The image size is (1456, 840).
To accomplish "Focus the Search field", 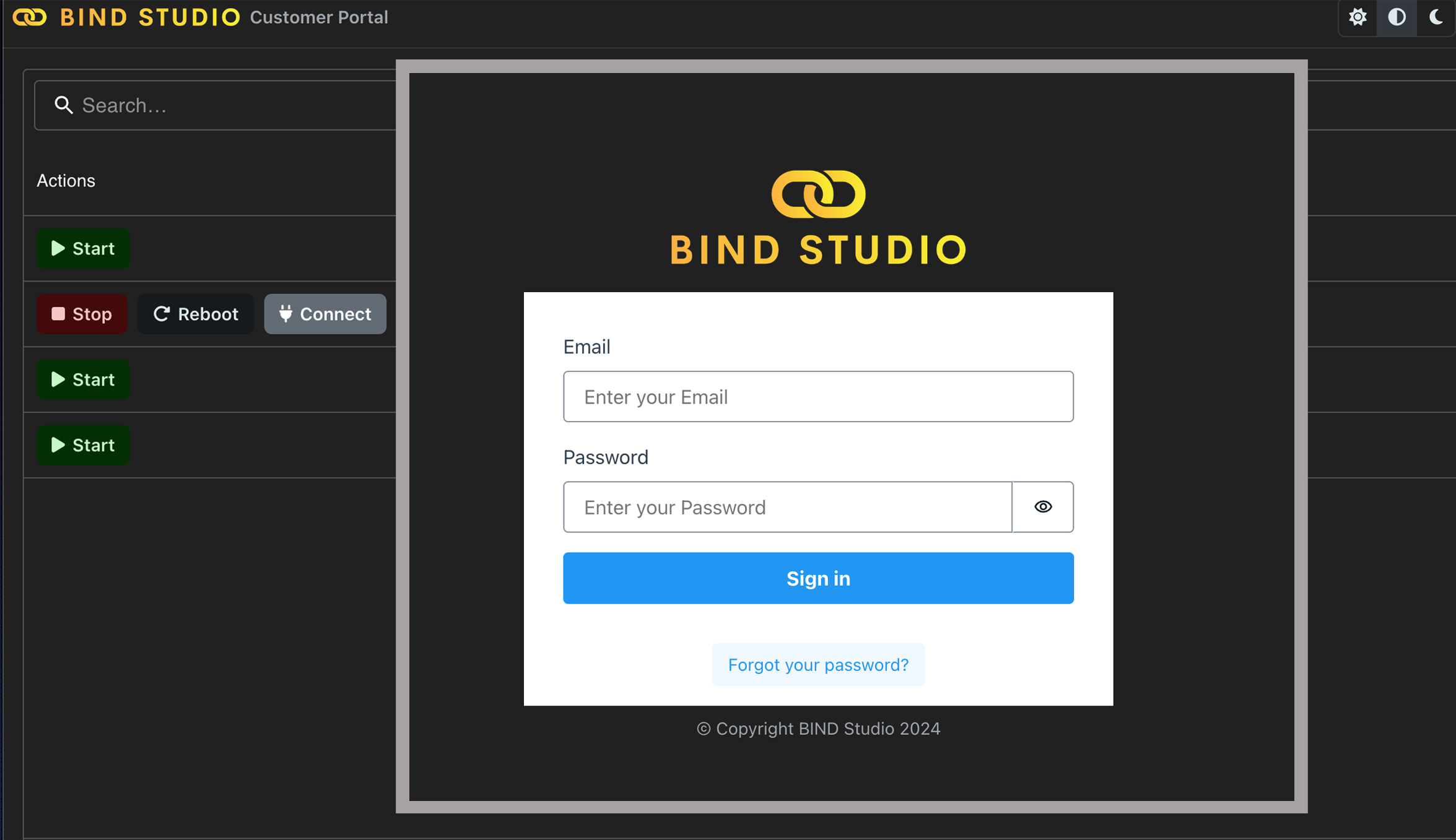I will [x=217, y=105].
